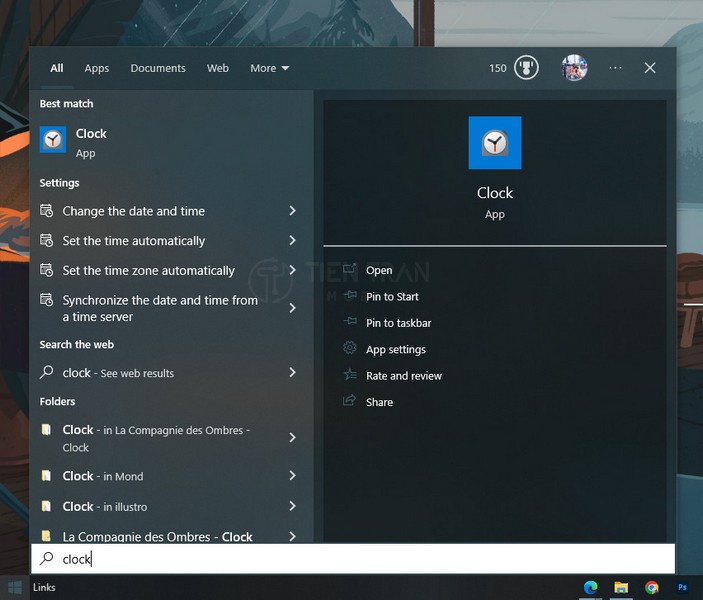This screenshot has height=600, width=703.
Task: Open Google Chrome from the taskbar
Action: 652,587
